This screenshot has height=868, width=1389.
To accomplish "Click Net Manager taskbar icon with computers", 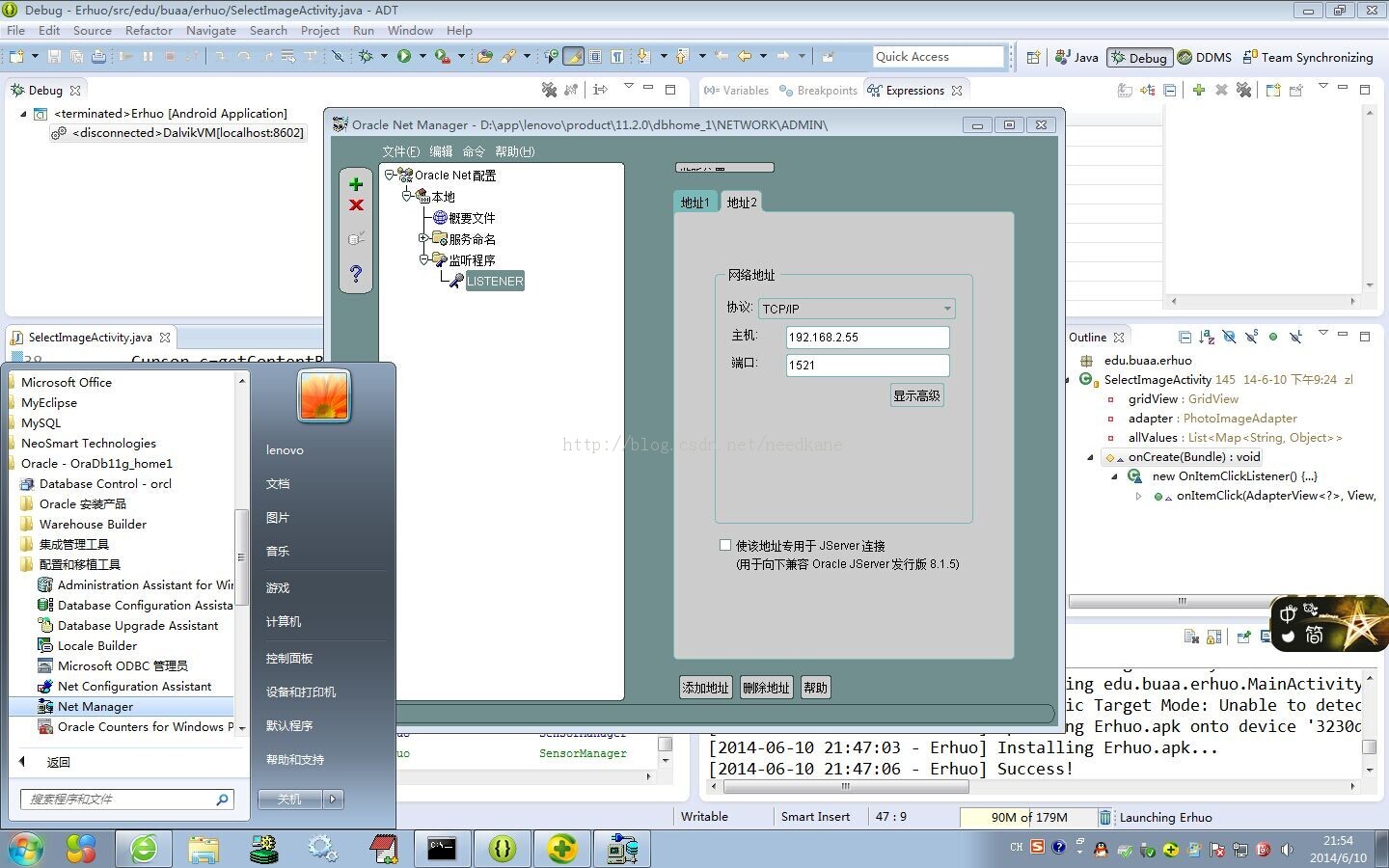I will [622, 848].
